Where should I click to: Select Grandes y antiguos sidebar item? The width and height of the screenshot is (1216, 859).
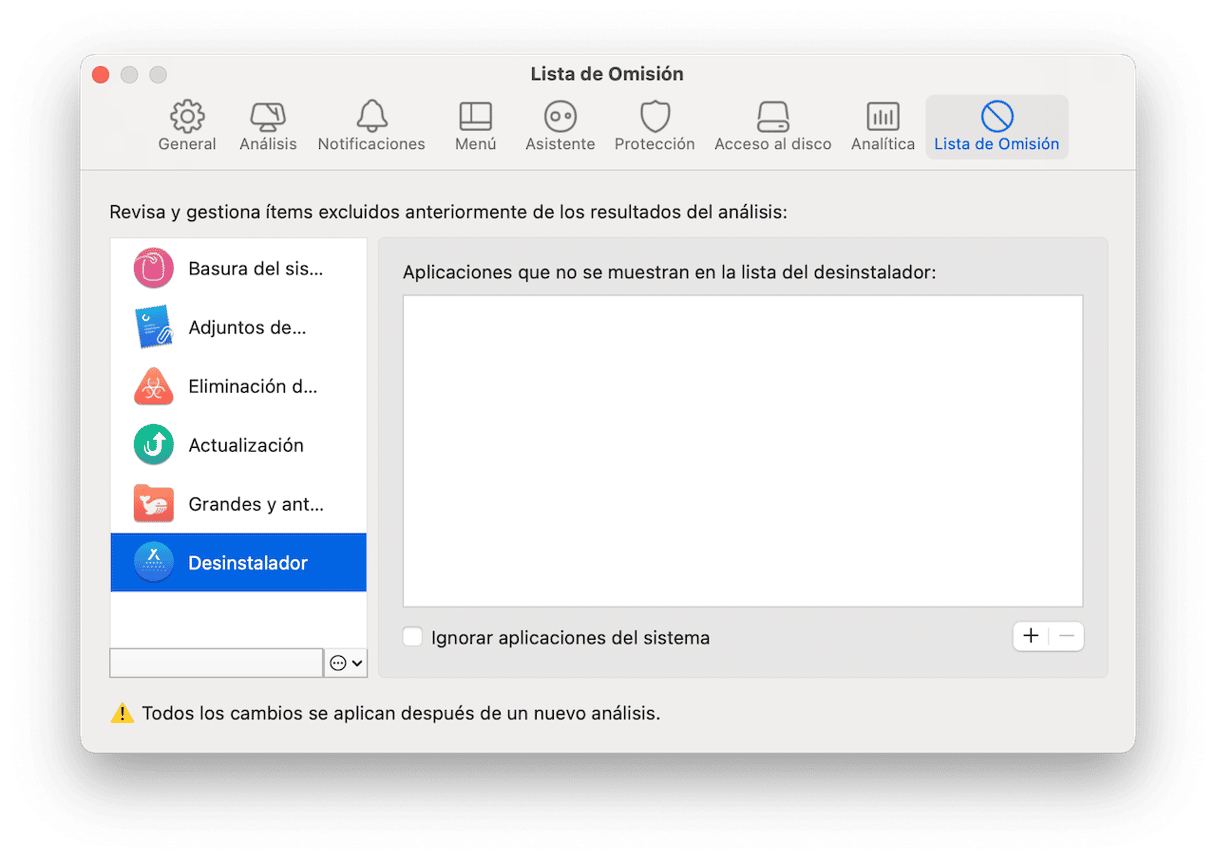[x=238, y=505]
